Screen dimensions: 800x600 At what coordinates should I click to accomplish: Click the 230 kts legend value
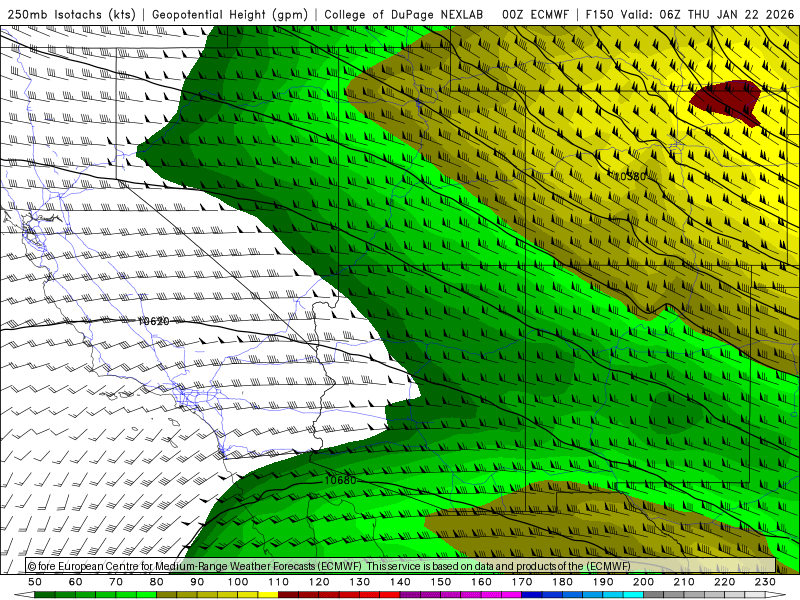point(765,582)
